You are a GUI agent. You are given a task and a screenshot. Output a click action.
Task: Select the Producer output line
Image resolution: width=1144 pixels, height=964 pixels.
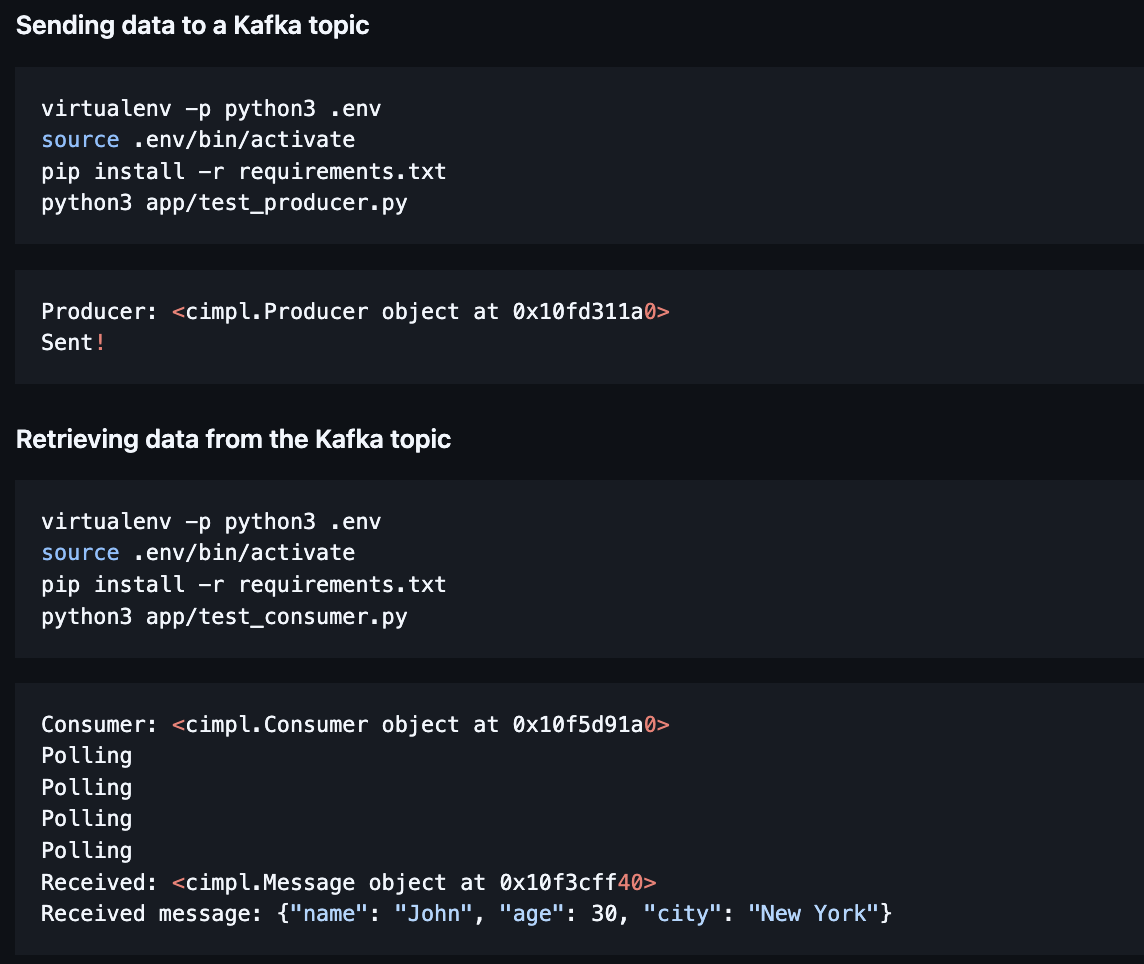pyautogui.click(x=355, y=311)
